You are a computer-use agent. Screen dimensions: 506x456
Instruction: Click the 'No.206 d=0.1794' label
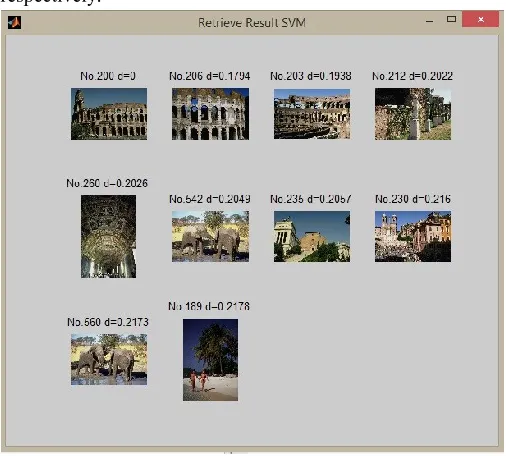(210, 76)
